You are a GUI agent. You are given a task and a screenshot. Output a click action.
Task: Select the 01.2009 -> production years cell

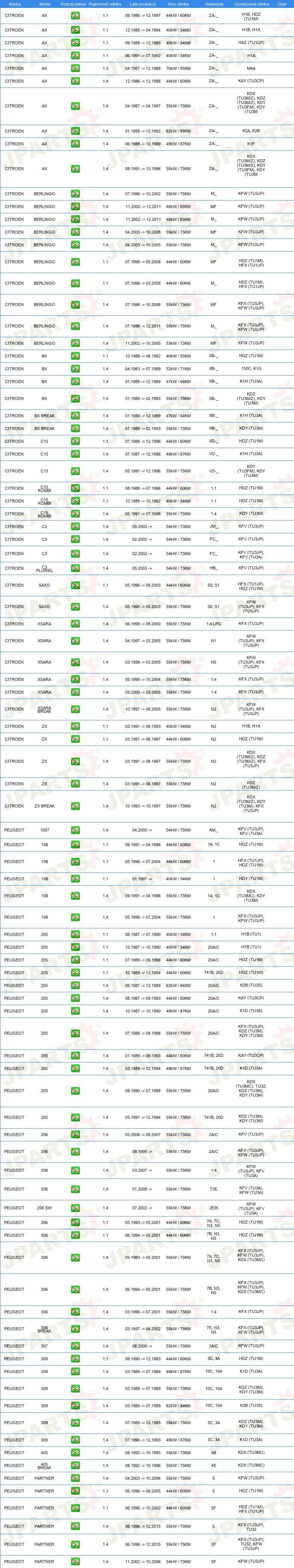[x=143, y=1189]
